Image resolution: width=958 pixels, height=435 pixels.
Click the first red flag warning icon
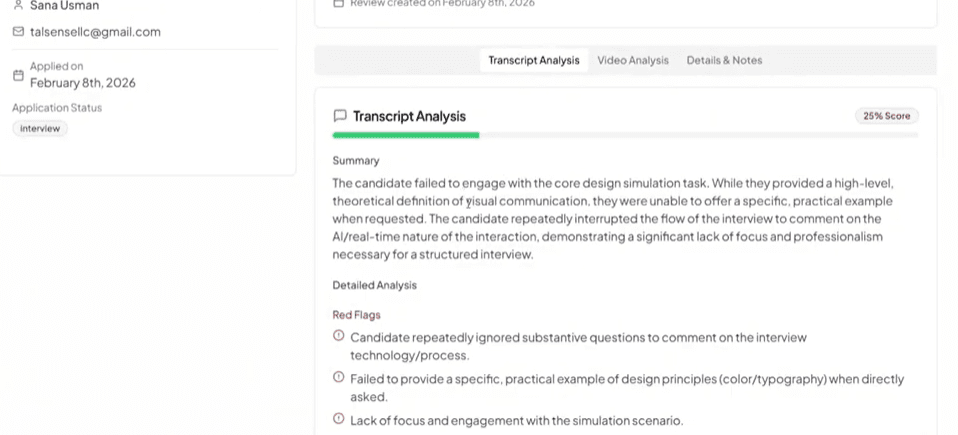pyautogui.click(x=338, y=335)
